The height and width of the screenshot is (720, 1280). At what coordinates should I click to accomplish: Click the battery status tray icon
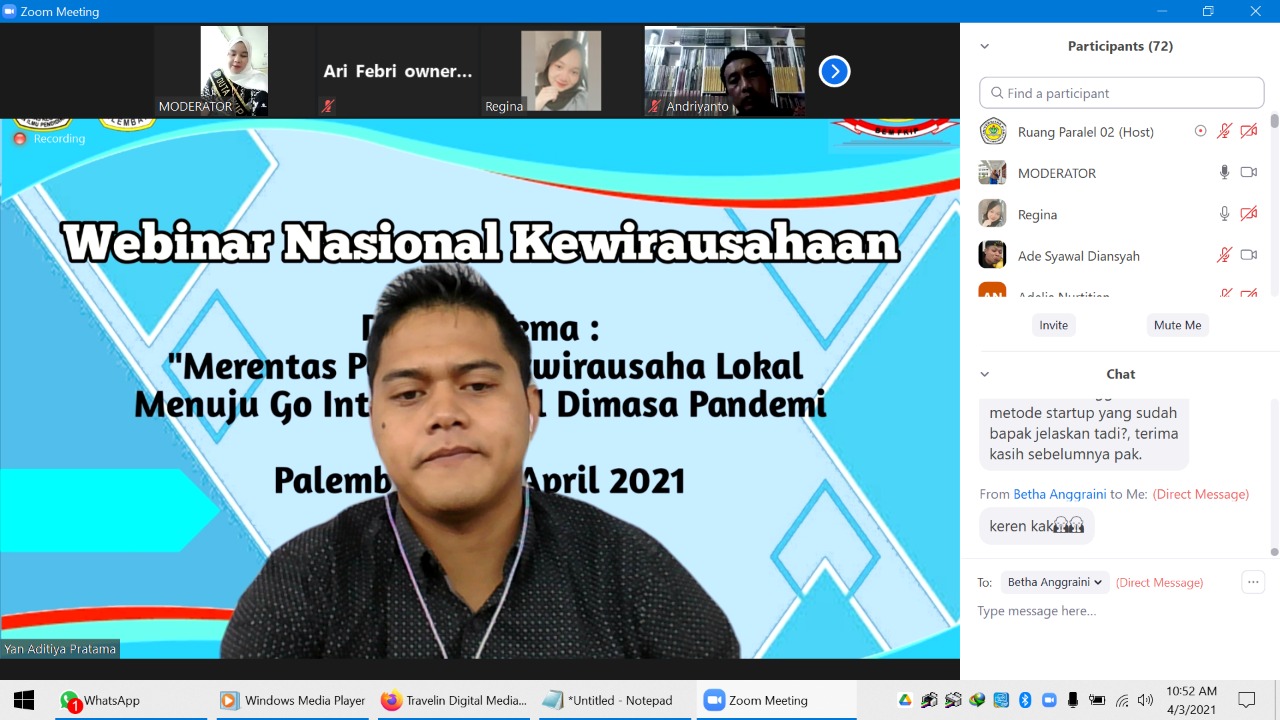point(1097,700)
